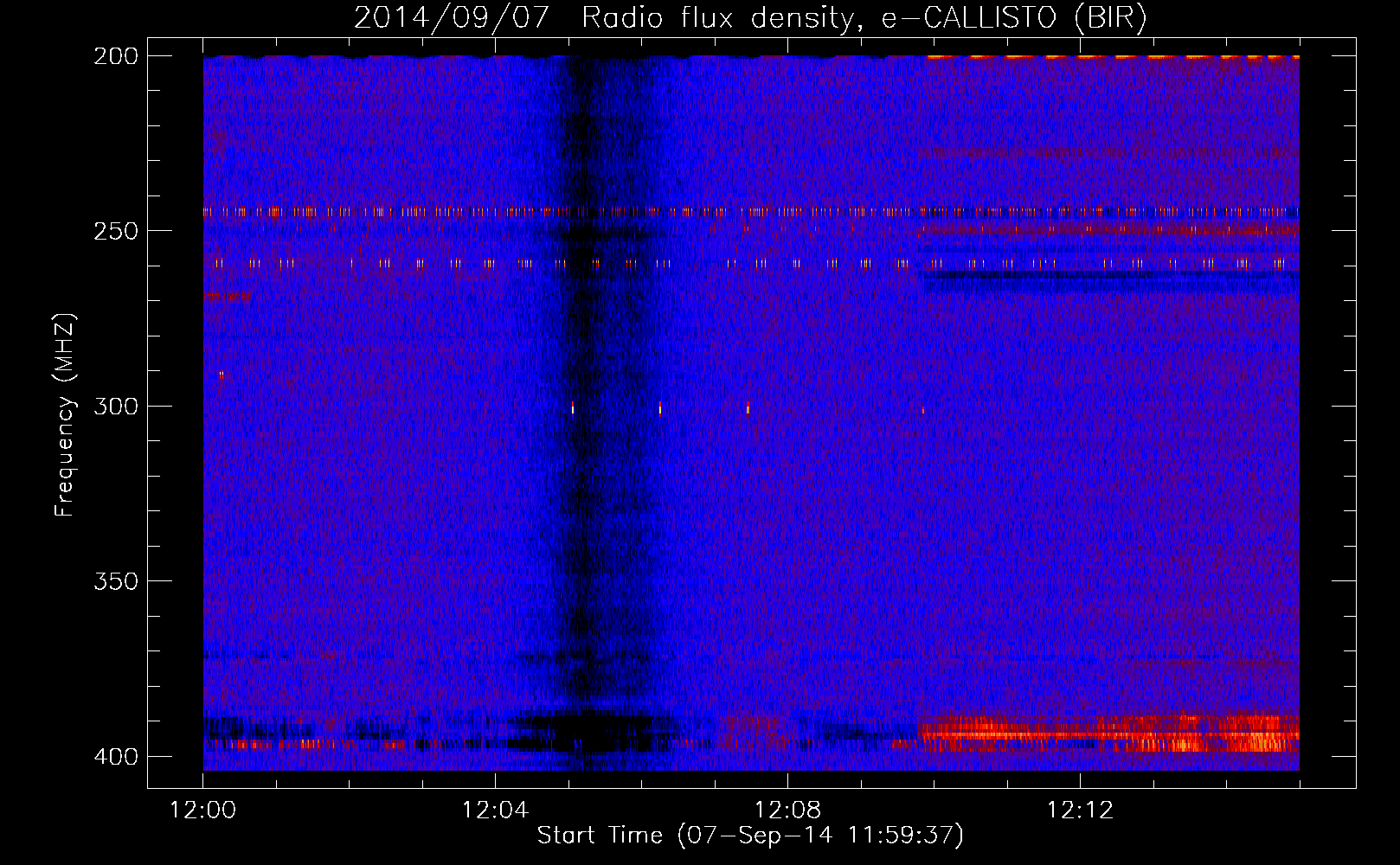Image resolution: width=1400 pixels, height=865 pixels.
Task: Click the 250 frequency tick label
Action: pos(116,231)
